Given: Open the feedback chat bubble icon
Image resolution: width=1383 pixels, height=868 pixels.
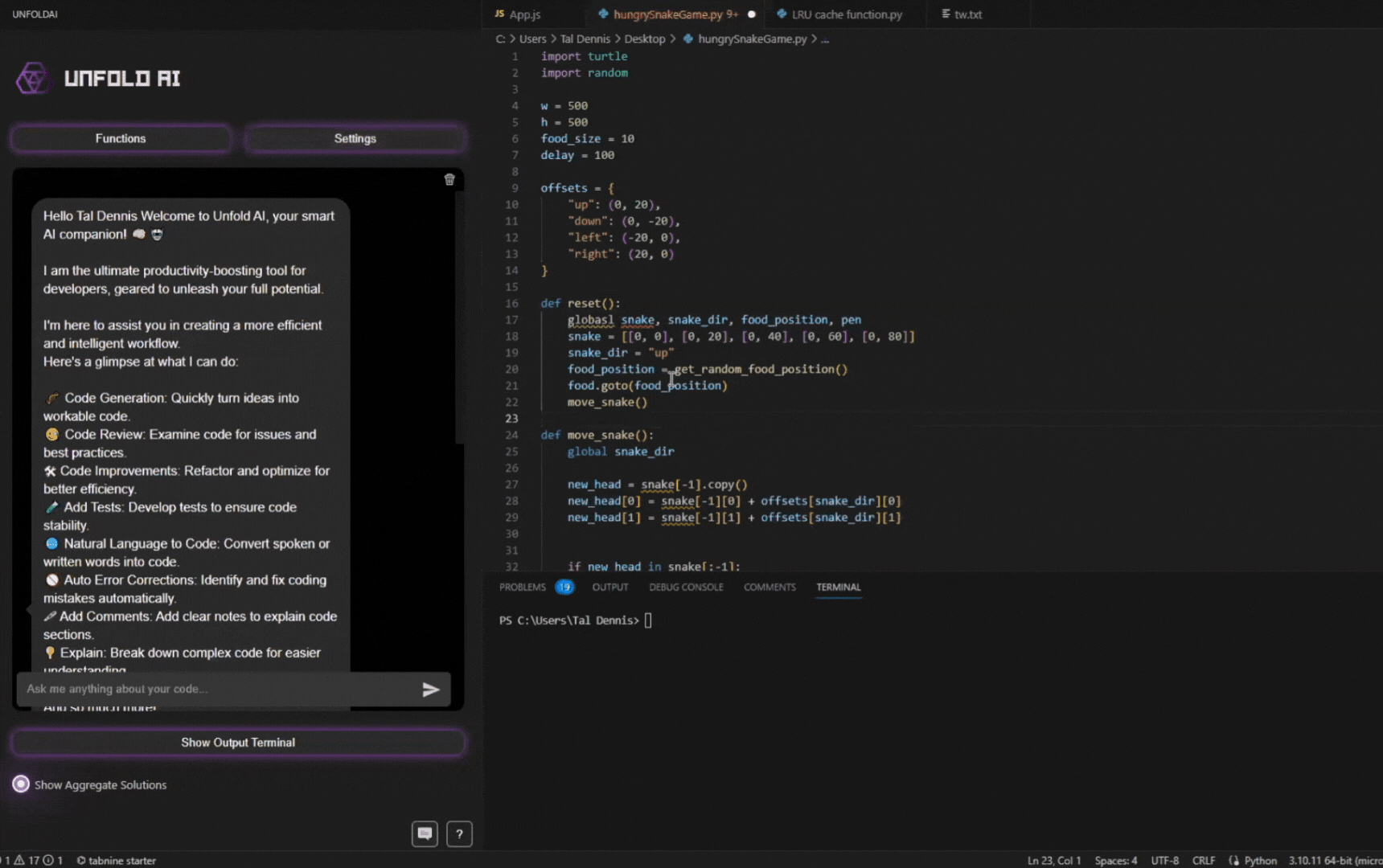Looking at the screenshot, I should (x=425, y=833).
